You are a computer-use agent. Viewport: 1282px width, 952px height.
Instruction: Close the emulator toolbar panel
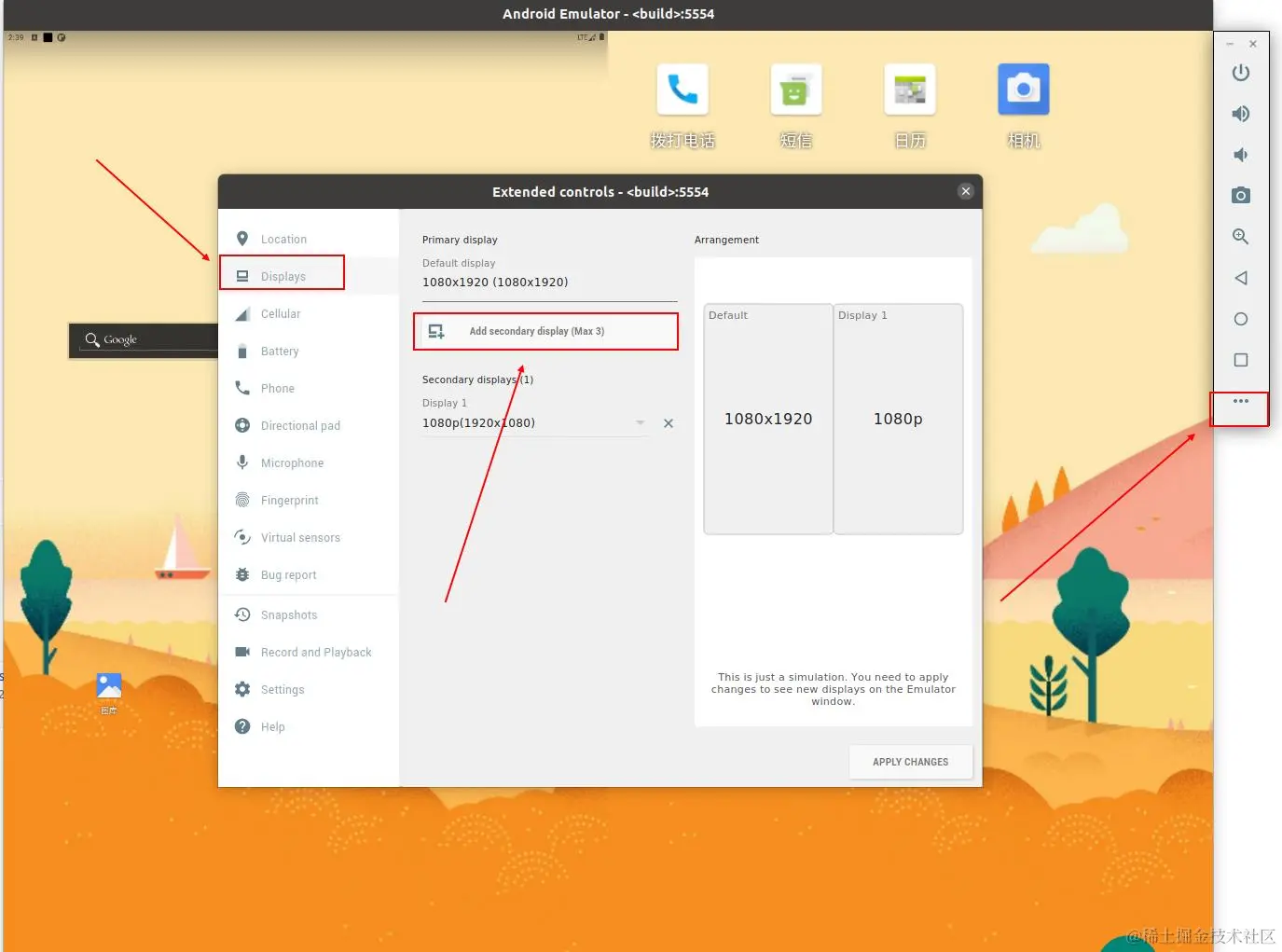point(1253,44)
